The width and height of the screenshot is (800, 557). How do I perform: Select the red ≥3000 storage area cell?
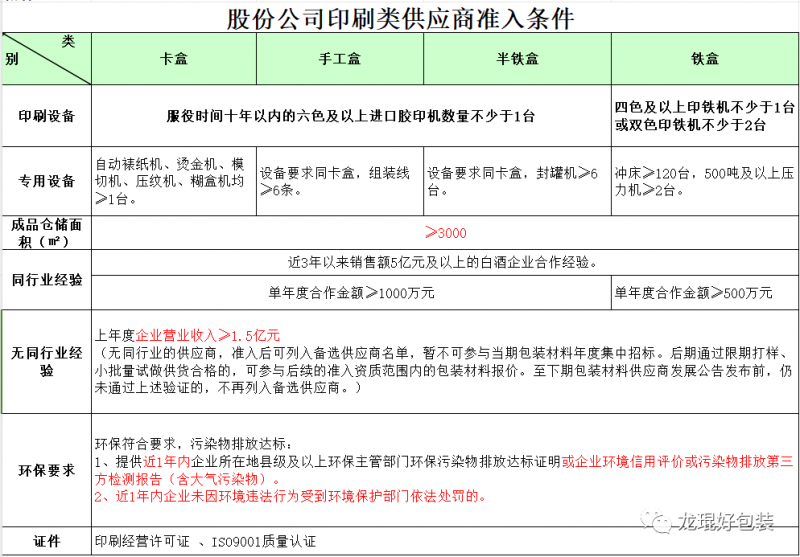445,232
